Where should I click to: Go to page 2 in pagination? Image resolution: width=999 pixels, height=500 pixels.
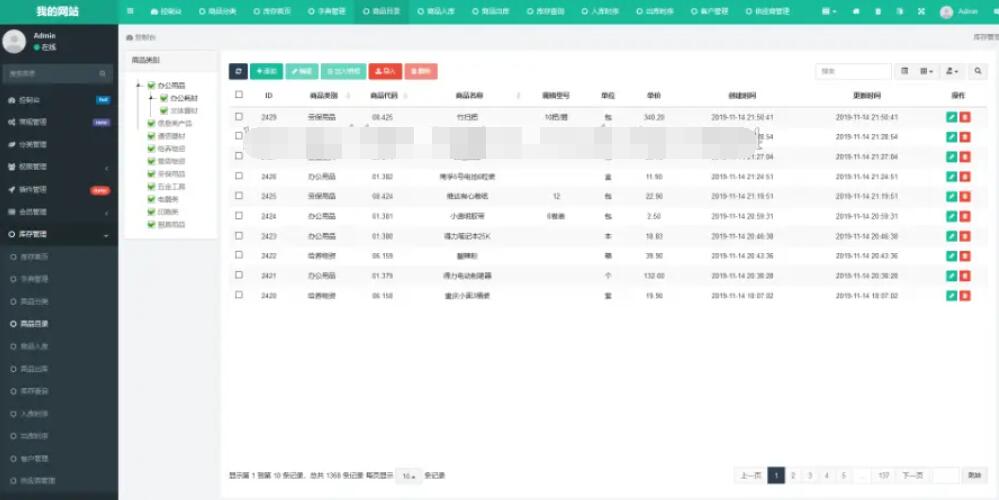point(793,476)
